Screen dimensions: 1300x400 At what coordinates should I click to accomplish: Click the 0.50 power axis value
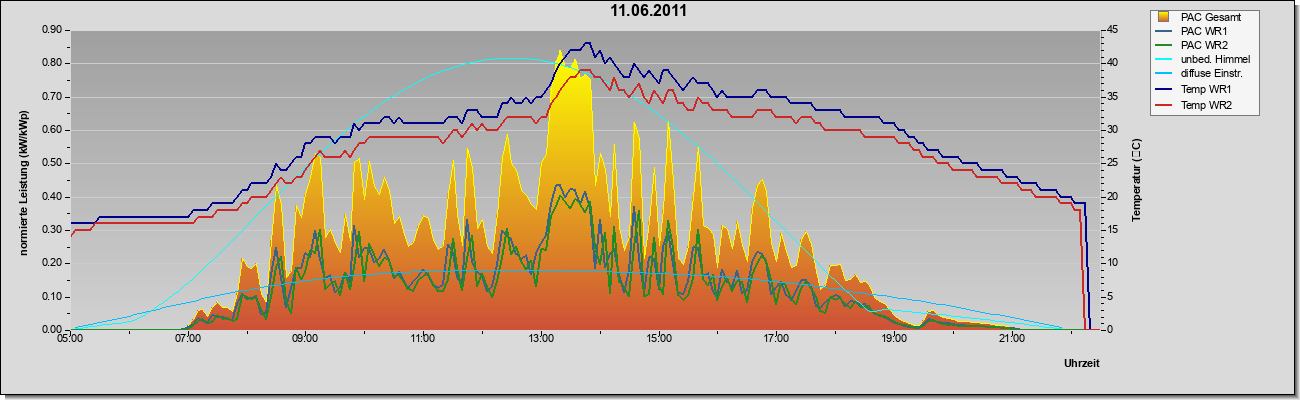pyautogui.click(x=52, y=163)
